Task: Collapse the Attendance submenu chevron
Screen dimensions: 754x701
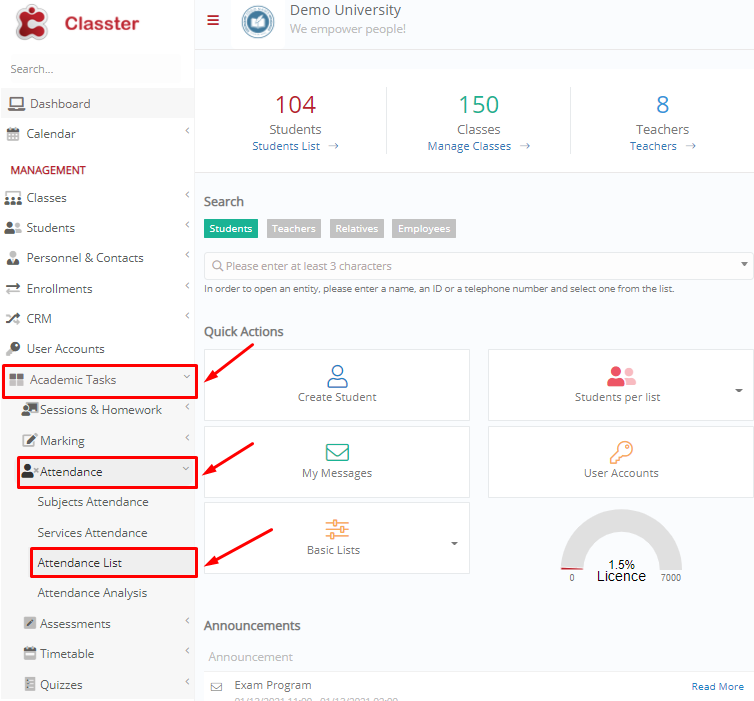Action: point(186,468)
